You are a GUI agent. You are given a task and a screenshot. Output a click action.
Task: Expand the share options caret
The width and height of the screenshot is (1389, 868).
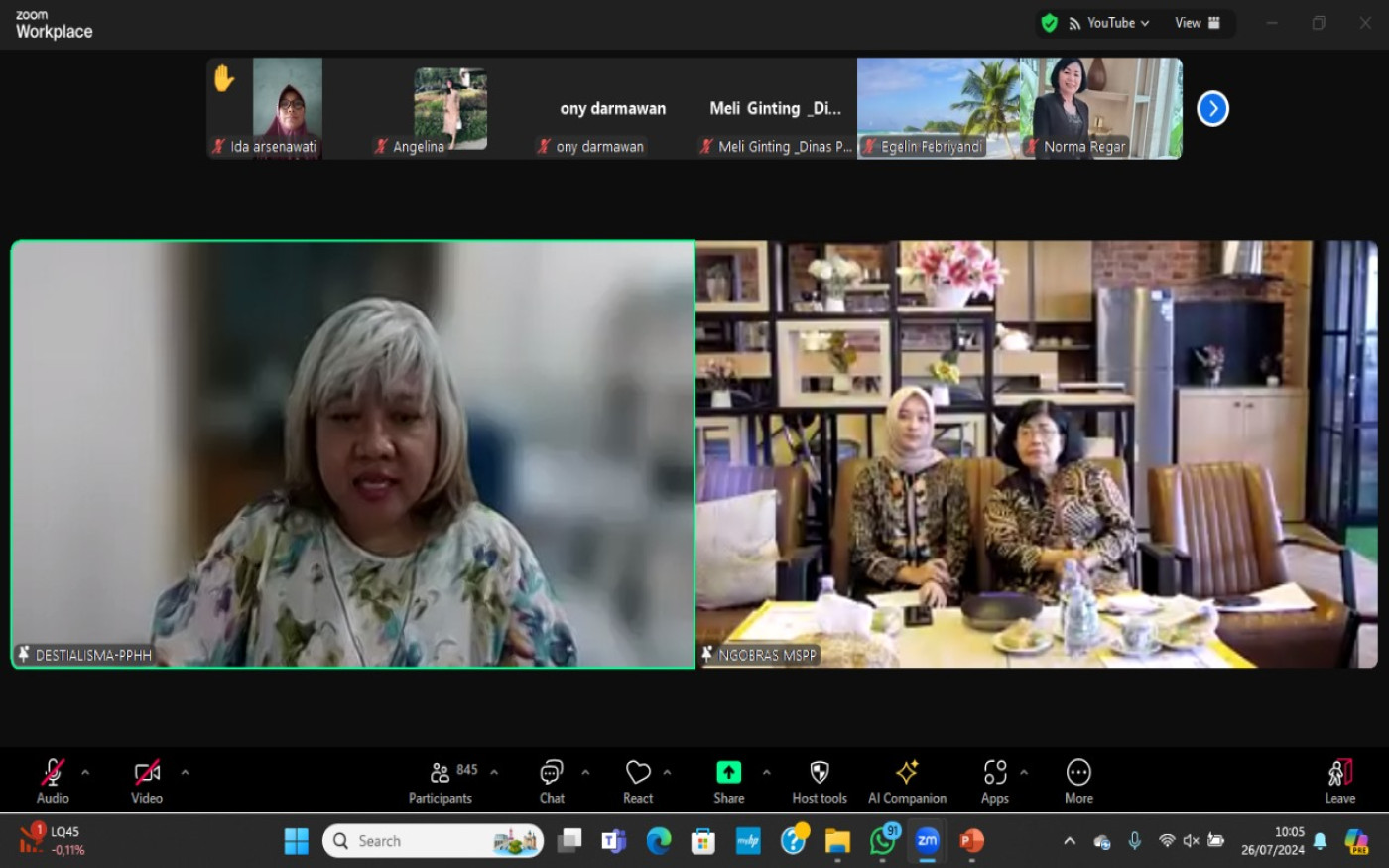tap(766, 772)
